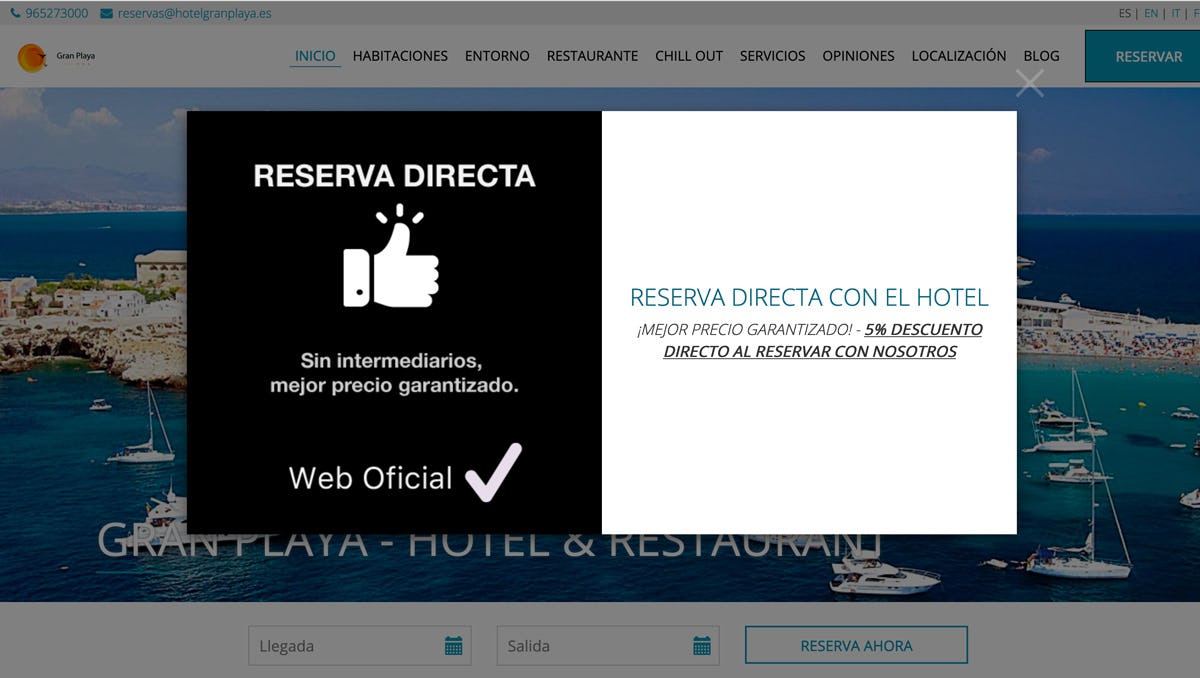The height and width of the screenshot is (678, 1200).
Task: Open the Llegada calendar icon
Action: [x=453, y=646]
